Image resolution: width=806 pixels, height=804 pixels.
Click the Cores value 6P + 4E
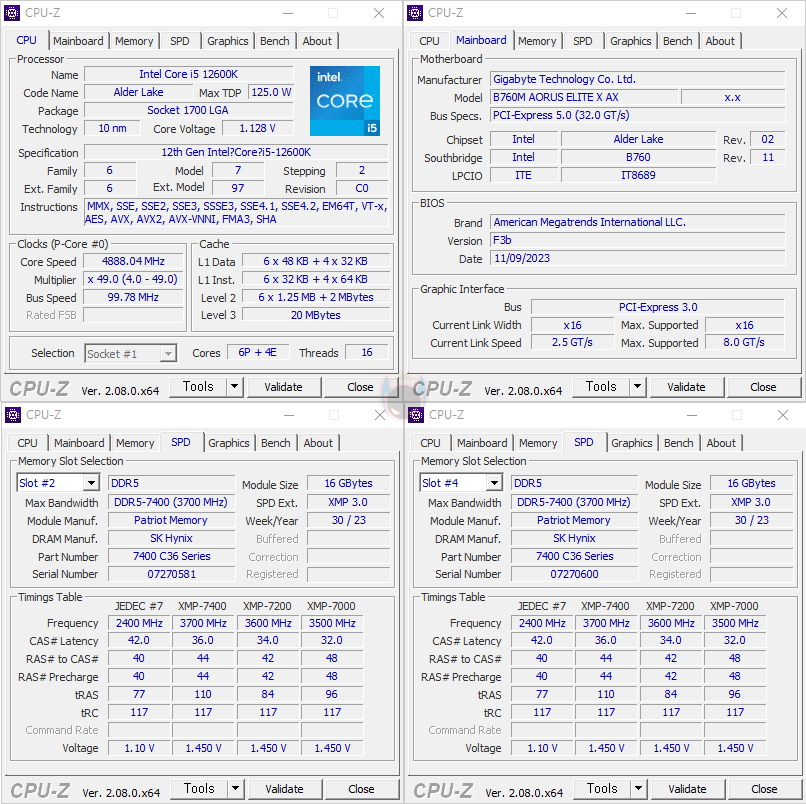pos(258,353)
